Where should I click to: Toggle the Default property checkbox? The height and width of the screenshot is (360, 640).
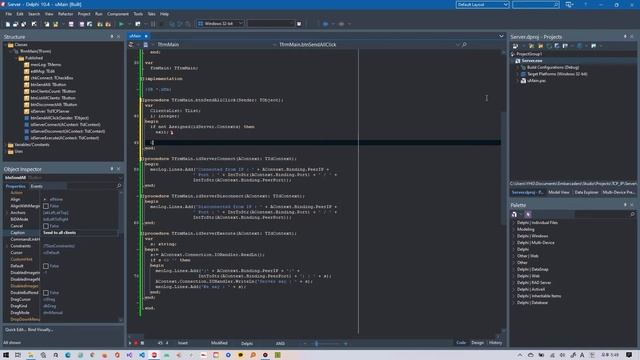(x=46, y=266)
